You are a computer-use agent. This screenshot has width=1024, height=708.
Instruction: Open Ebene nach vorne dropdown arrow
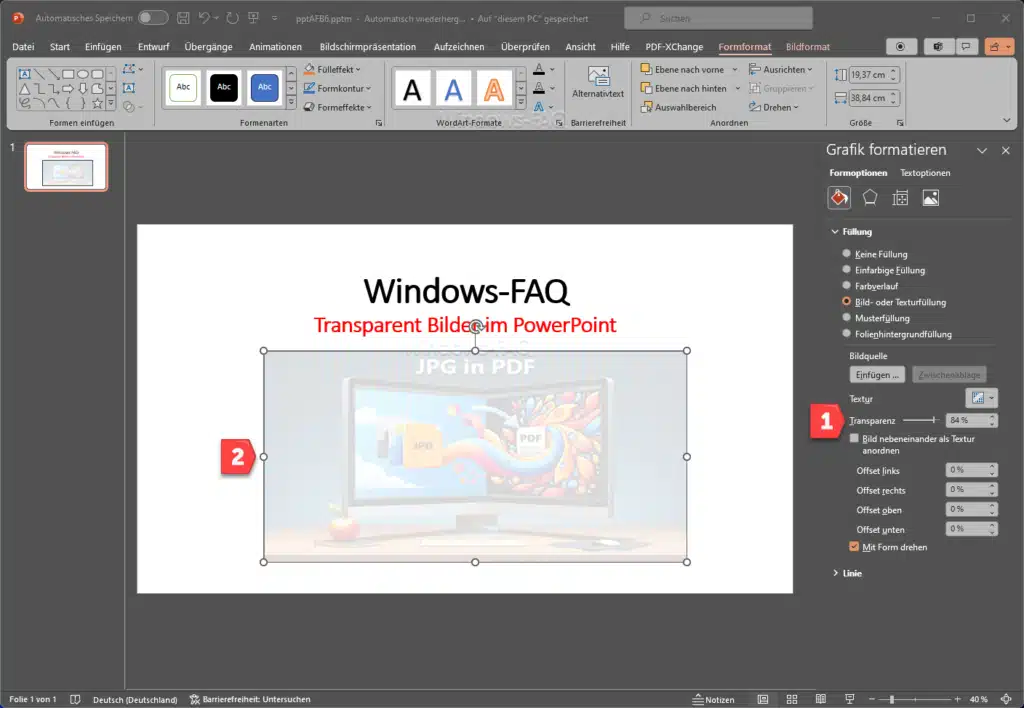735,69
